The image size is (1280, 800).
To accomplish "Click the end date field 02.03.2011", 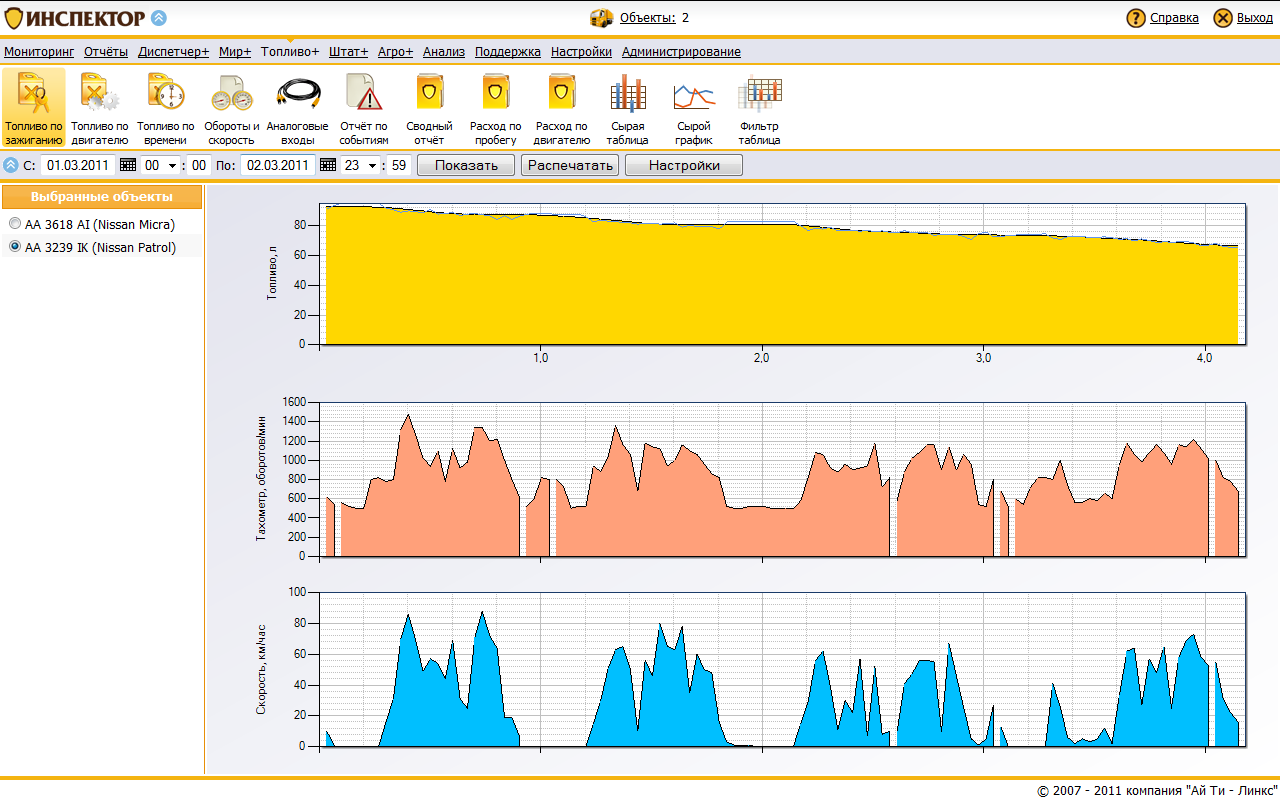I will (x=278, y=165).
